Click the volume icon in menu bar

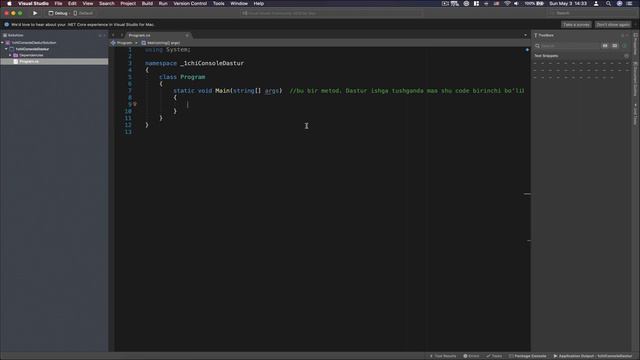tap(516, 3)
